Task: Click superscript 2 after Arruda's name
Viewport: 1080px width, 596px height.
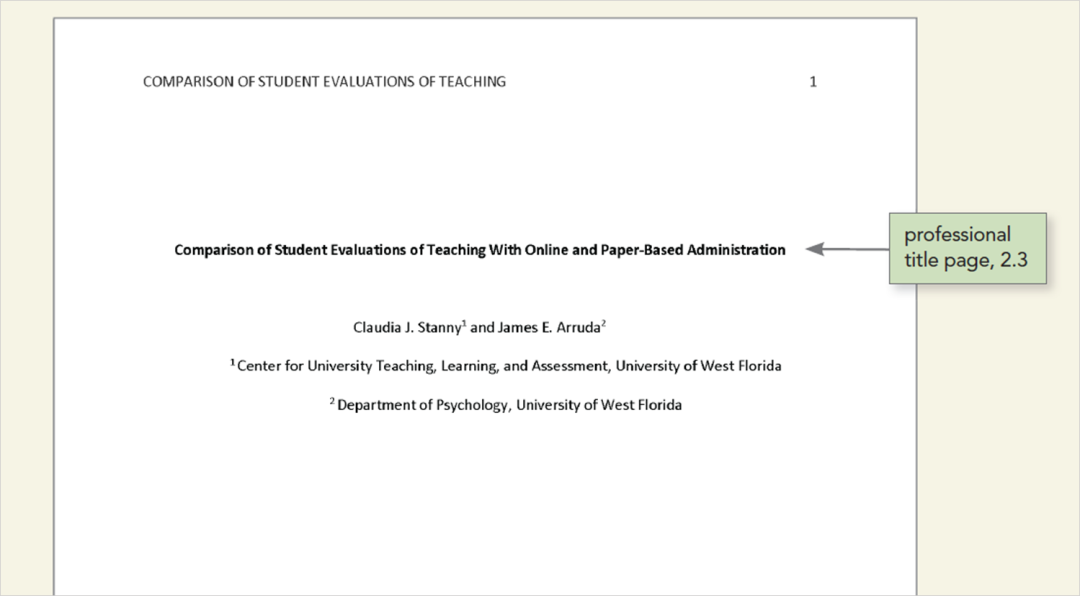Action: coord(604,323)
